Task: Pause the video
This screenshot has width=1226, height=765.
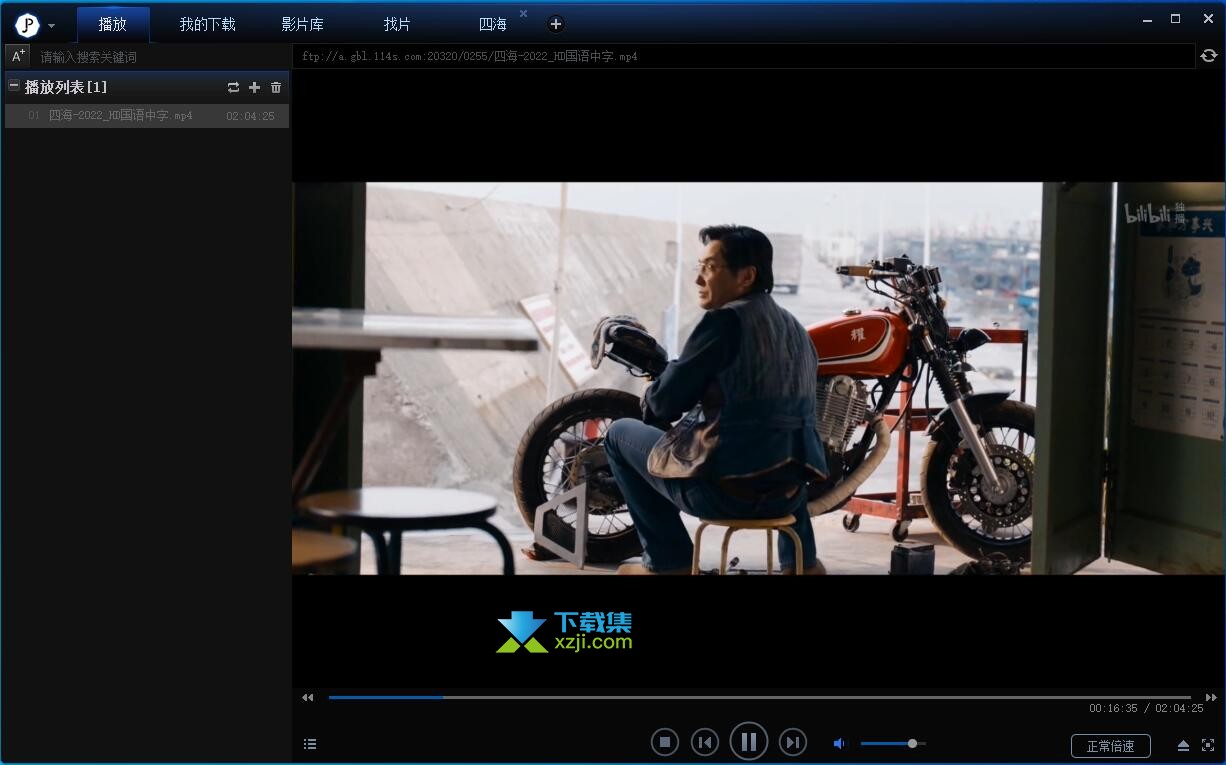Action: [749, 742]
